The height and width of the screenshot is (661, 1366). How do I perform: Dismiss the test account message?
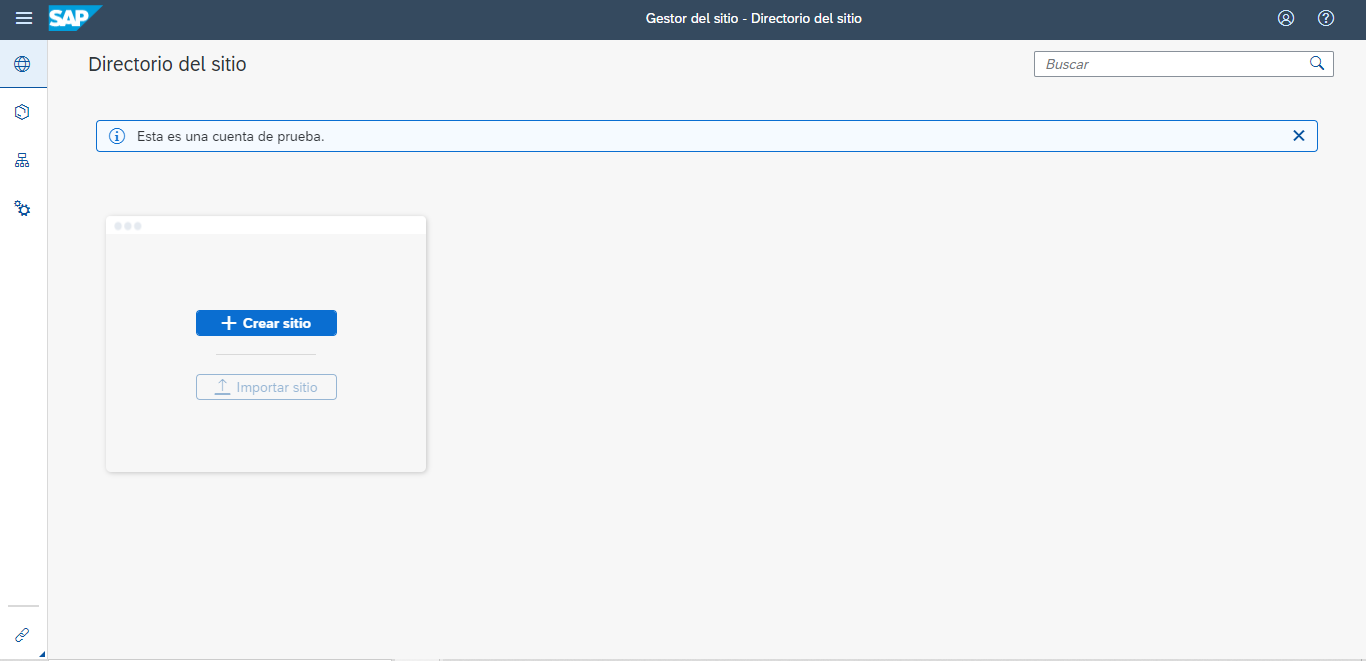point(1298,136)
